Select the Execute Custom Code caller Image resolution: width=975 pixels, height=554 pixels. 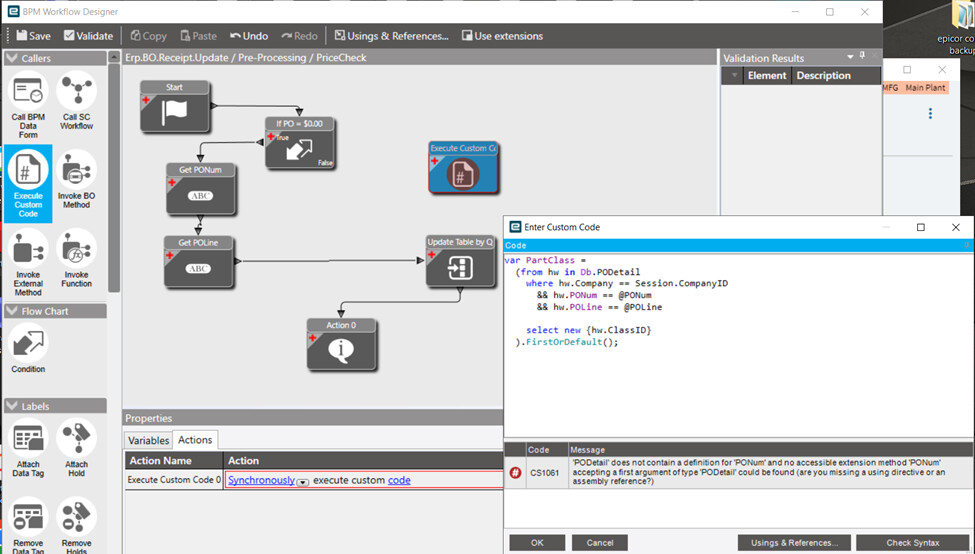28,183
